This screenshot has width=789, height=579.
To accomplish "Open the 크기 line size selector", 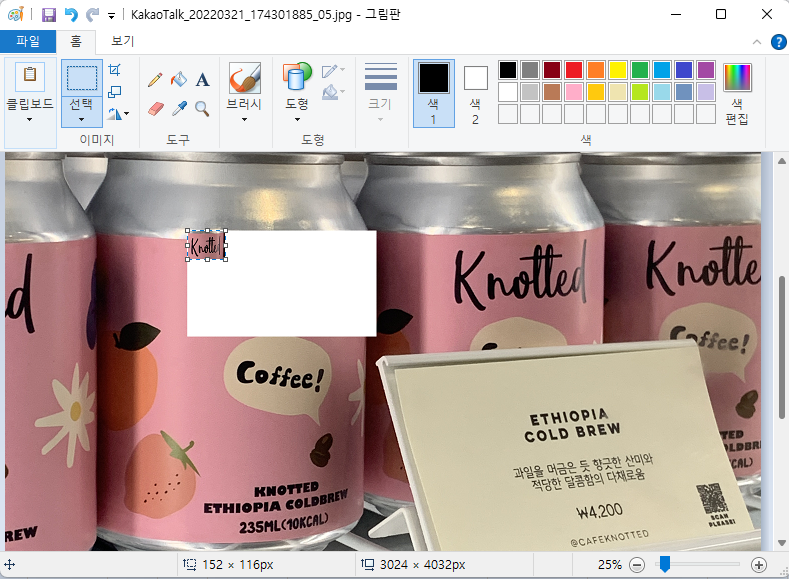I will [380, 92].
